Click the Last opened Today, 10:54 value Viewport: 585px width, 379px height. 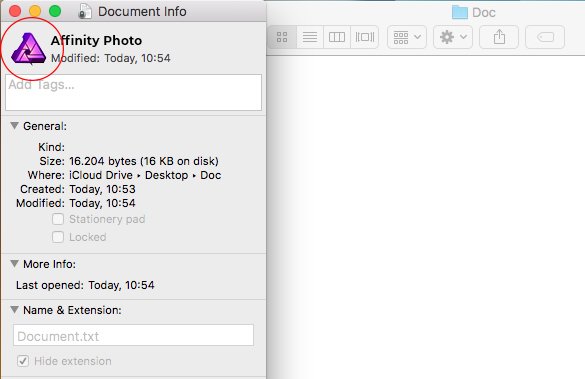[121, 285]
